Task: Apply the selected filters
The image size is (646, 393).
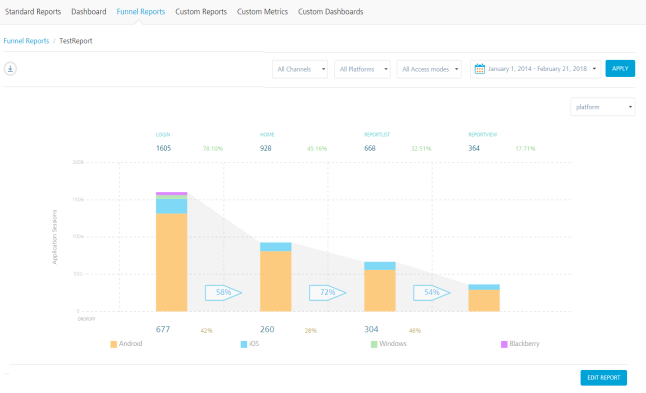Action: tap(620, 68)
